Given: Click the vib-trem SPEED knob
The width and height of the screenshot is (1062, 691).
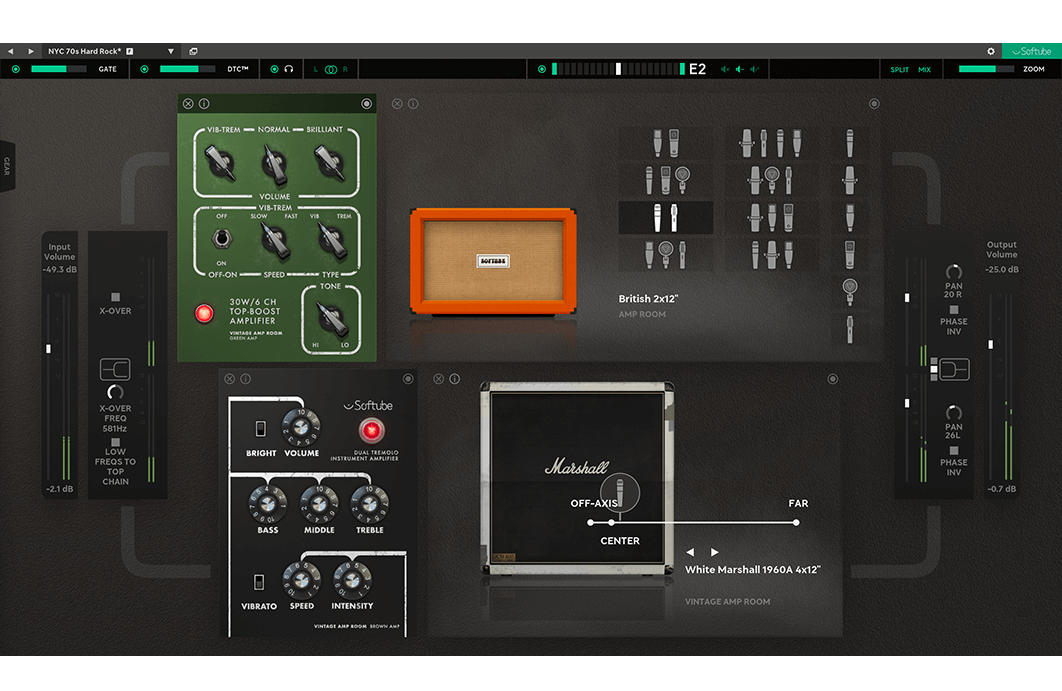Looking at the screenshot, I should 275,240.
